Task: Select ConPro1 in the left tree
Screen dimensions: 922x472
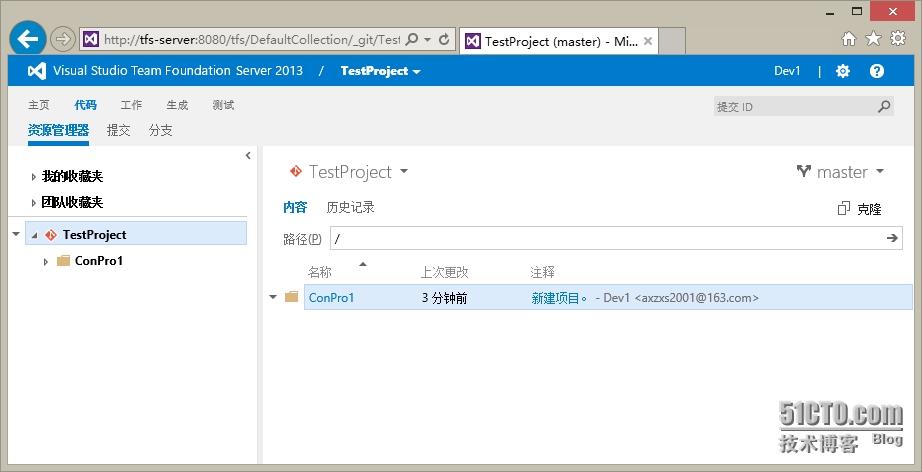Action: pyautogui.click(x=99, y=260)
